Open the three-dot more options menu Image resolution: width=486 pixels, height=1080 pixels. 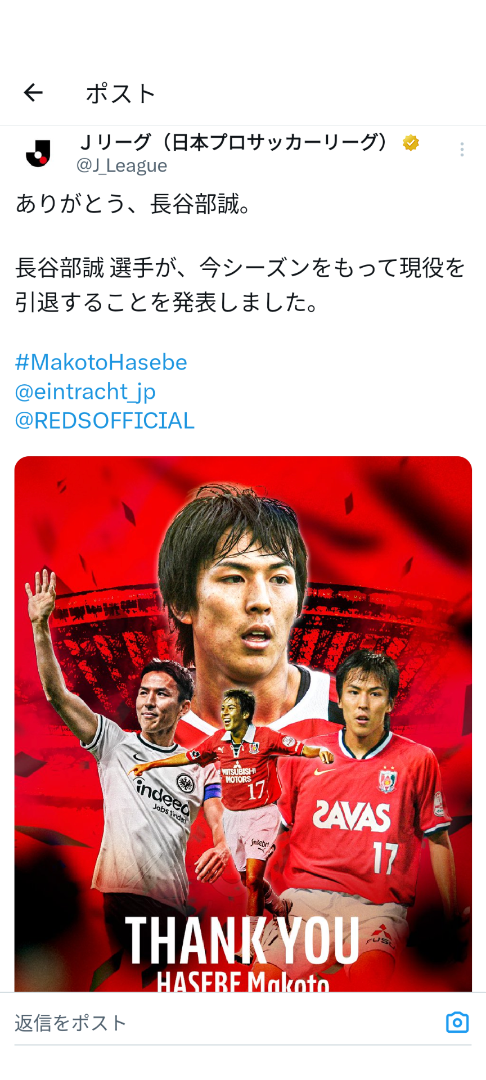click(x=461, y=149)
